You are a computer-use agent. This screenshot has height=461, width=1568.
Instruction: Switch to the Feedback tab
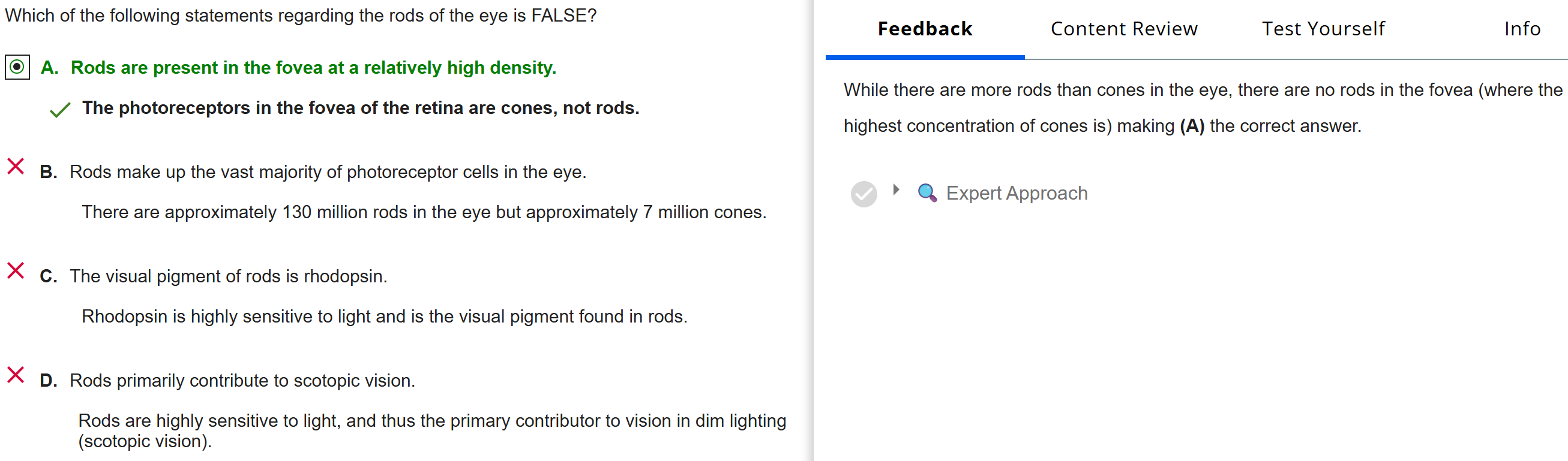pos(925,29)
